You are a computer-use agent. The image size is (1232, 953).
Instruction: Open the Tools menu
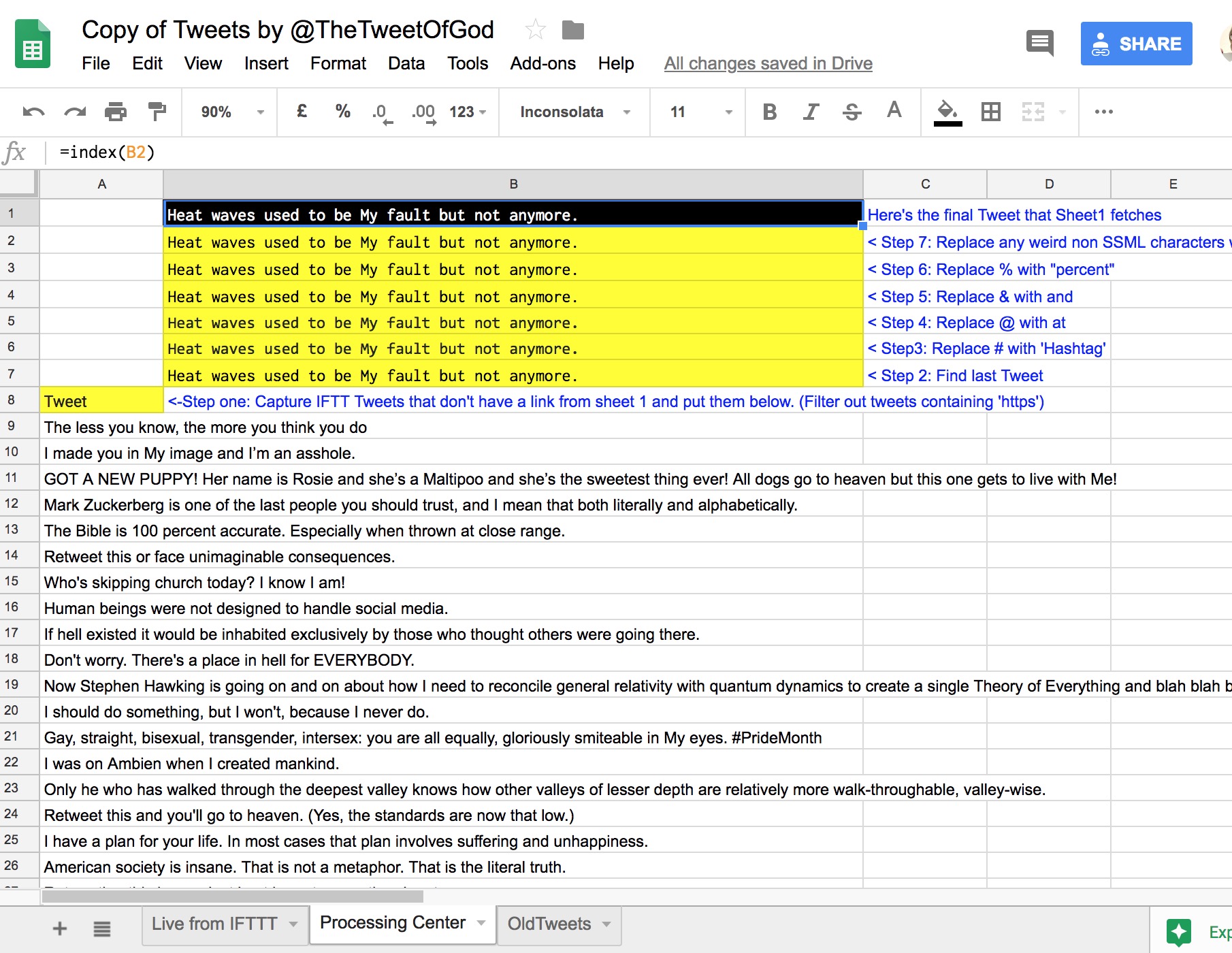click(468, 63)
